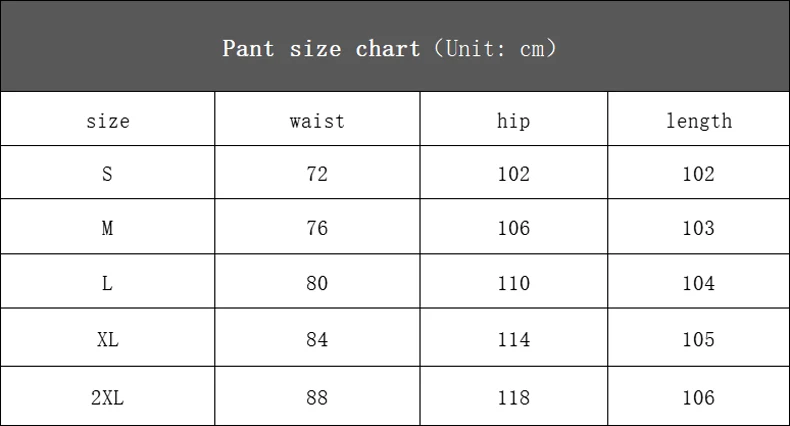The height and width of the screenshot is (426, 790).
Task: Click hip value 118
Action: click(x=513, y=398)
